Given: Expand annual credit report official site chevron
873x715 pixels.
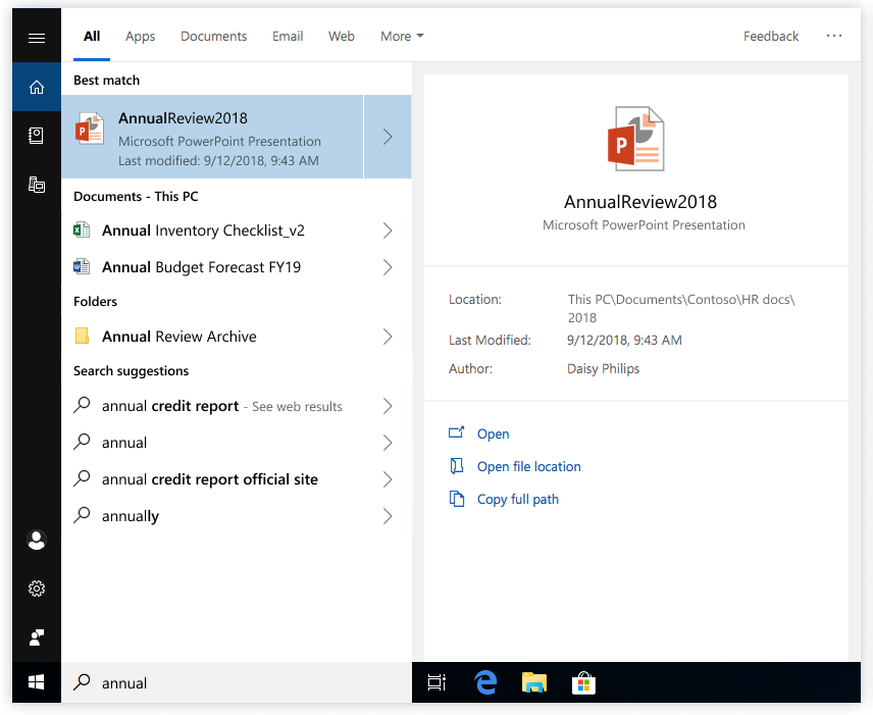Looking at the screenshot, I should [x=388, y=479].
